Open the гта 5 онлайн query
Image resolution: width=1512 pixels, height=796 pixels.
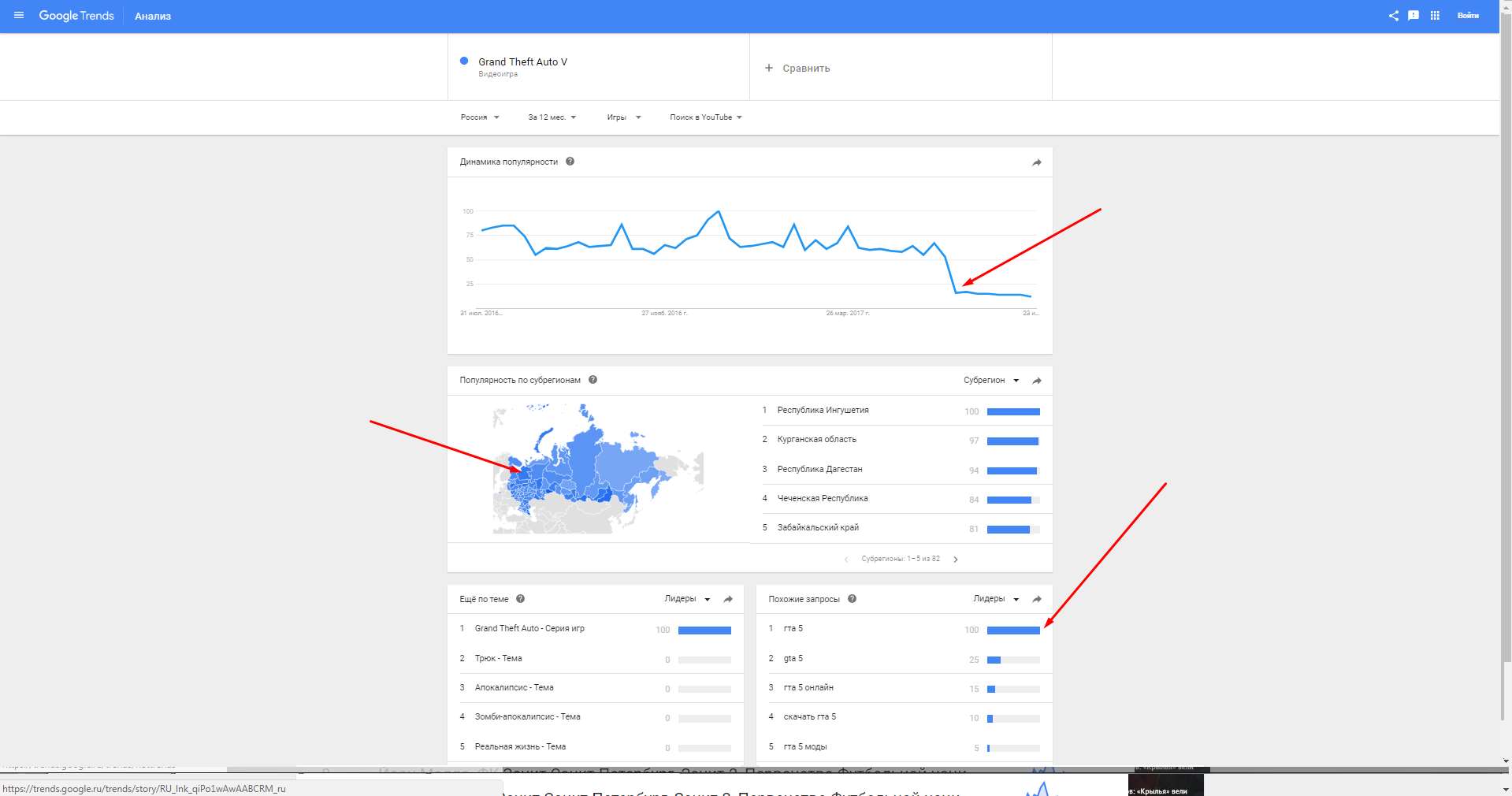[x=808, y=688]
